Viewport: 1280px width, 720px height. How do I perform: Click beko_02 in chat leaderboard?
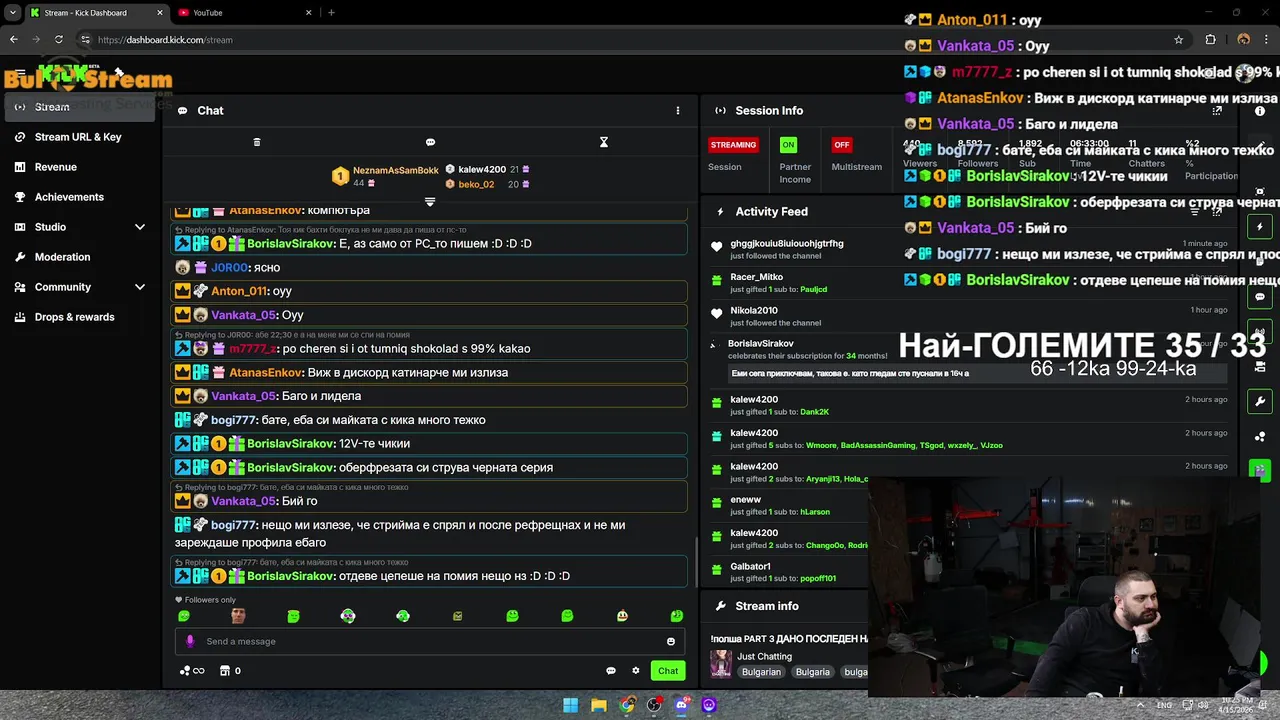(x=476, y=184)
